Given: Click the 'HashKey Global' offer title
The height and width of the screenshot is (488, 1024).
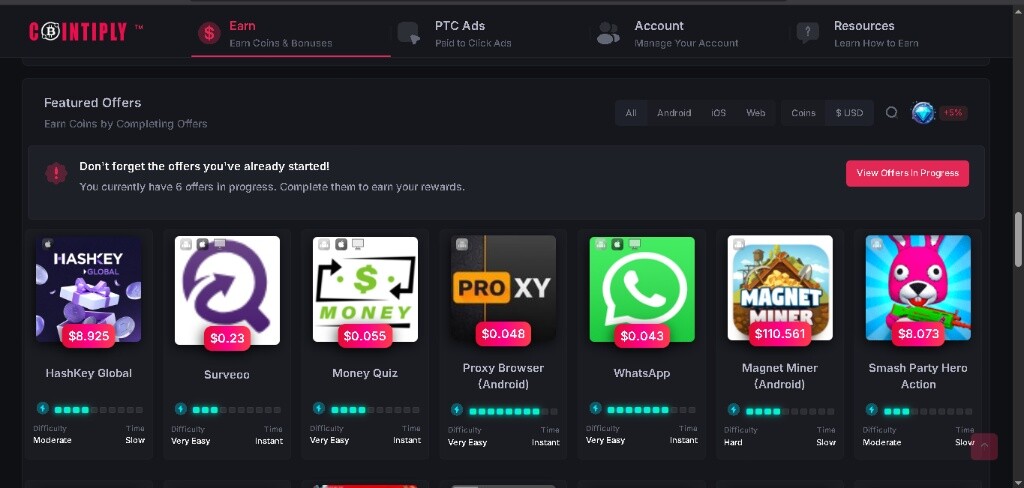Looking at the screenshot, I should (89, 373).
